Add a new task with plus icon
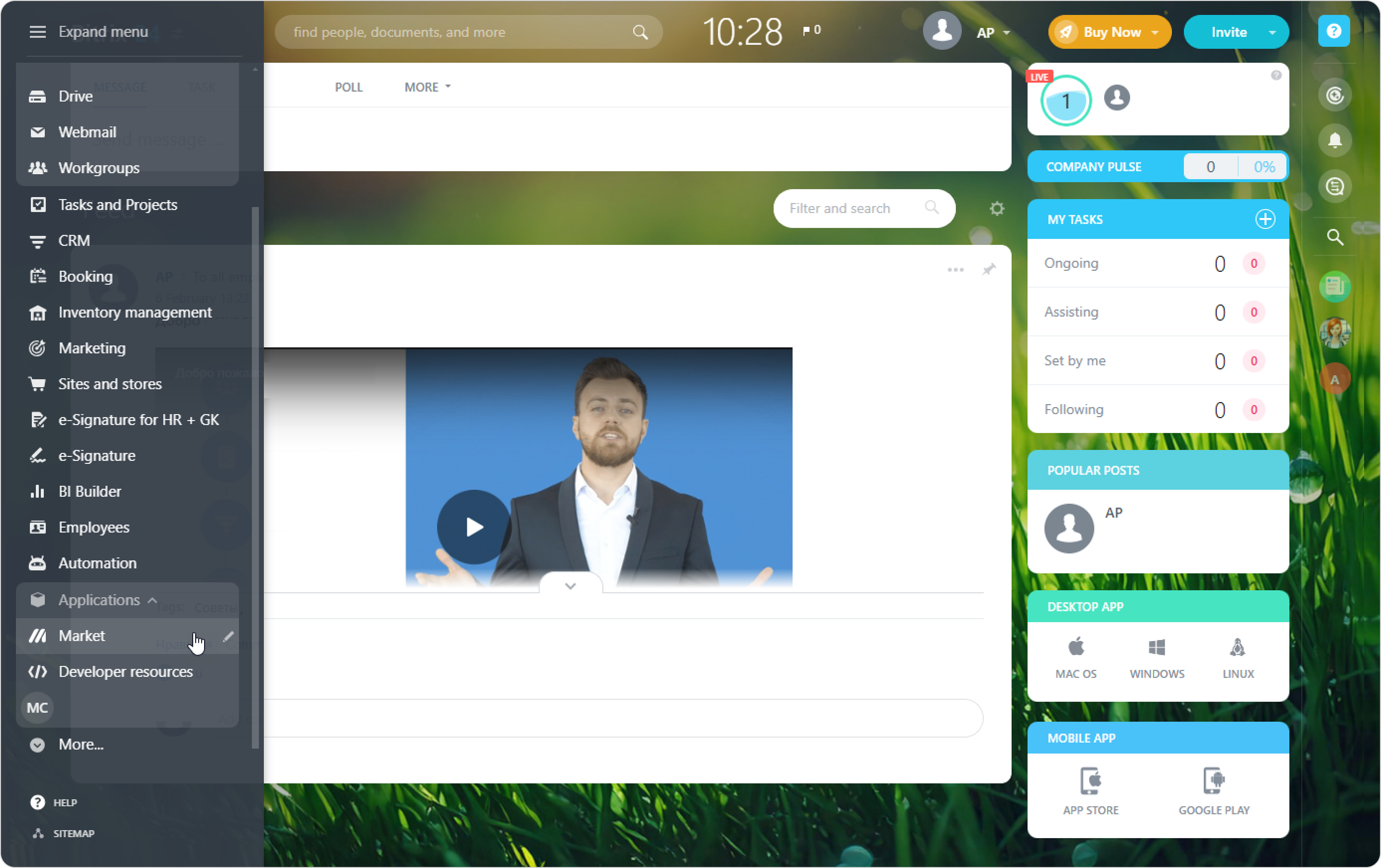Screen dimensions: 1381x868 point(1265,219)
